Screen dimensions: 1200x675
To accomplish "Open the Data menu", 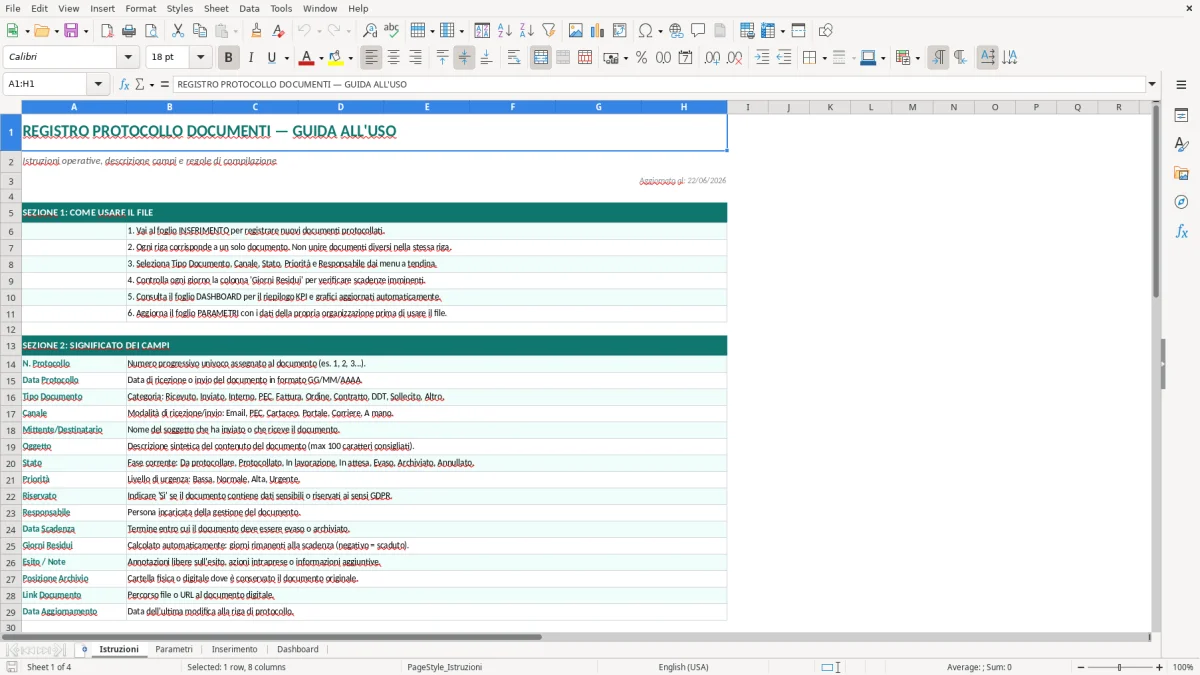I will click(x=249, y=8).
